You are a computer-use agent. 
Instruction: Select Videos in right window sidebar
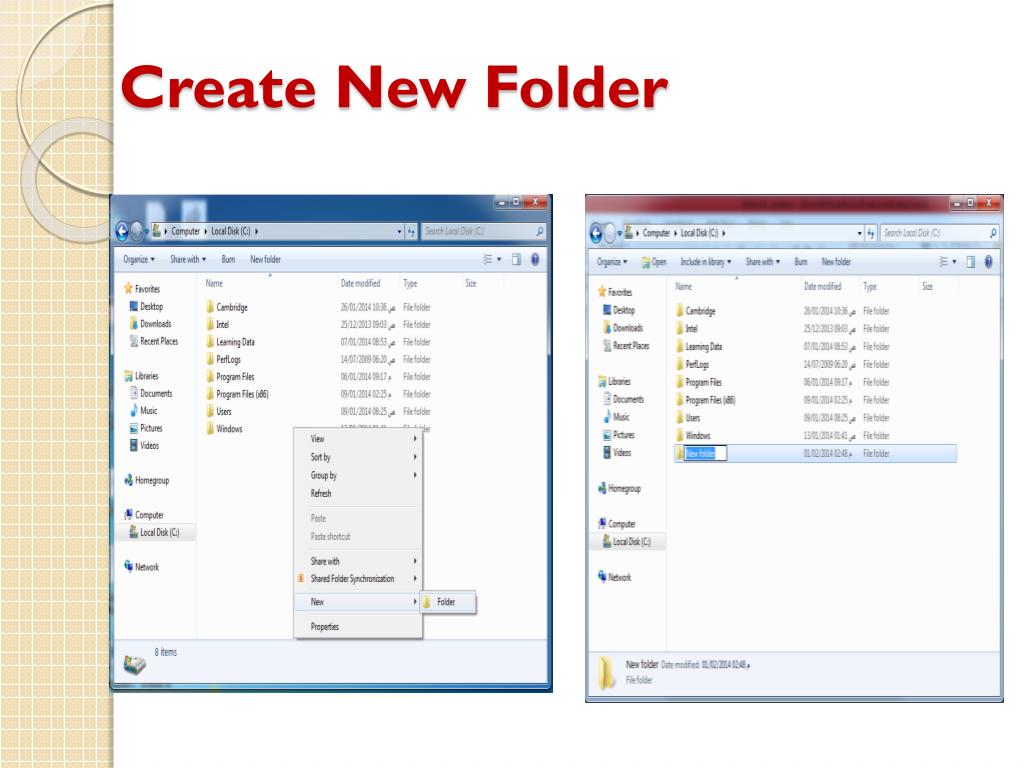coord(616,453)
